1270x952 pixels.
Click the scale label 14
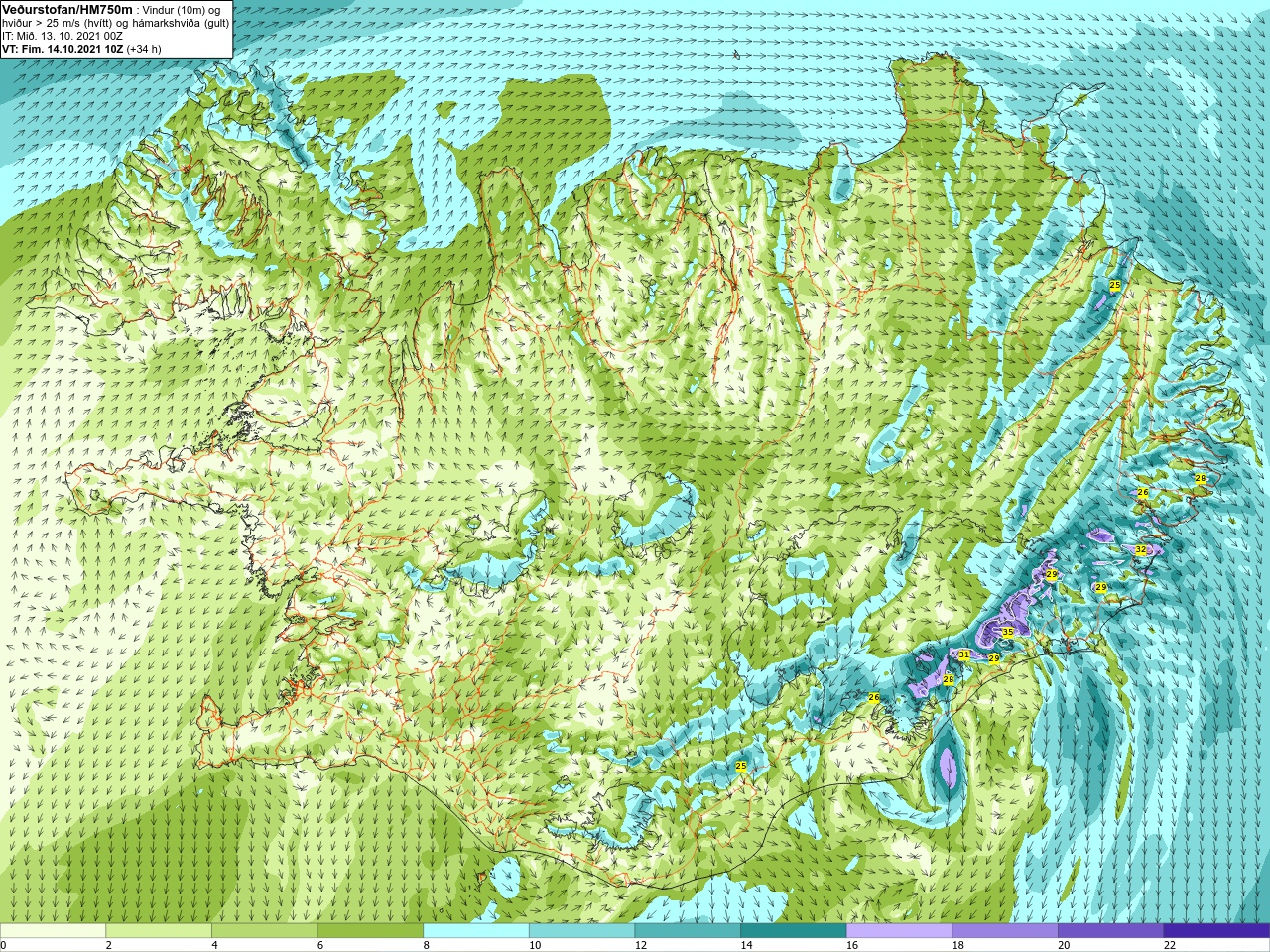click(x=747, y=945)
